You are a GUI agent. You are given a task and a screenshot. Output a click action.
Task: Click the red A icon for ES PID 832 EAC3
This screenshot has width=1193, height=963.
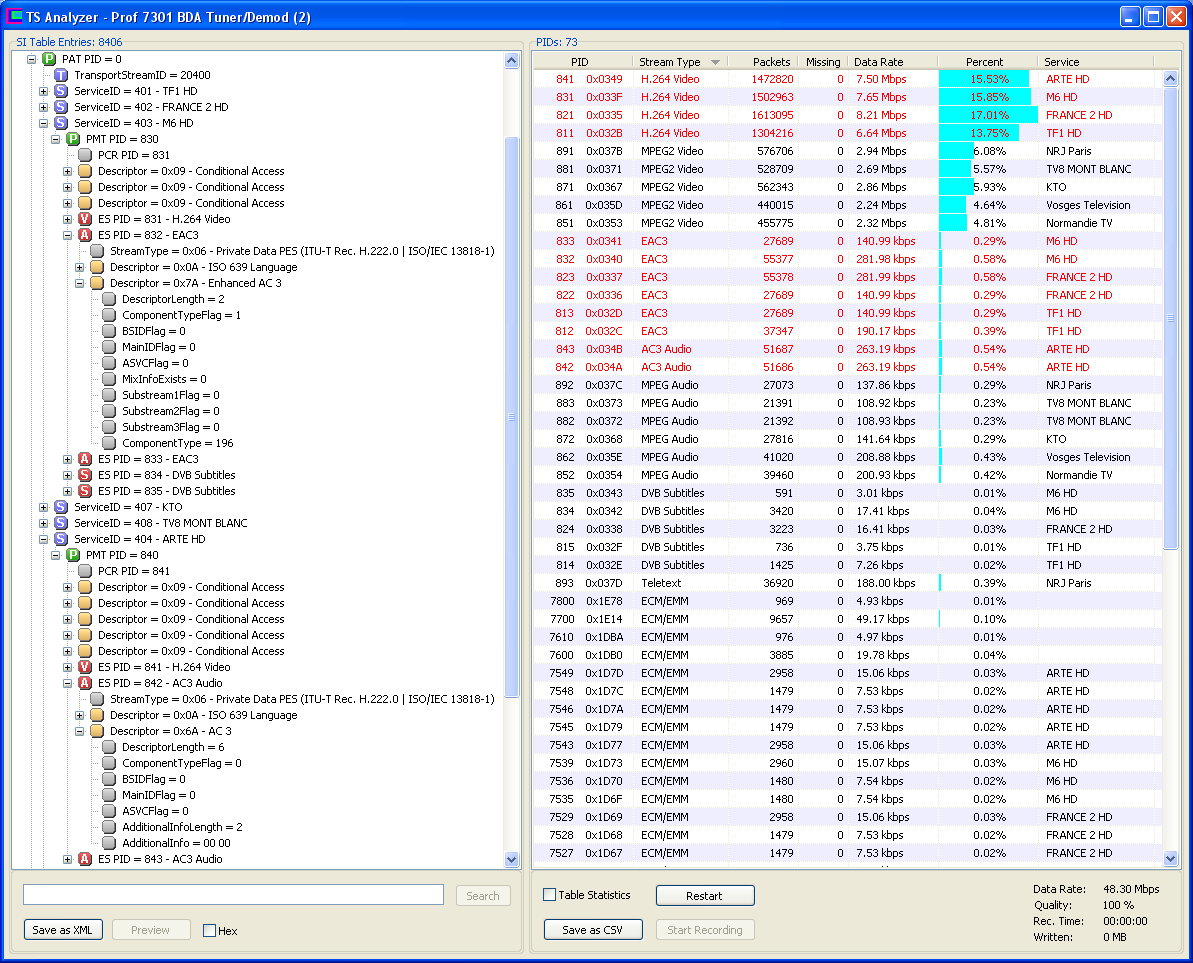[x=85, y=235]
